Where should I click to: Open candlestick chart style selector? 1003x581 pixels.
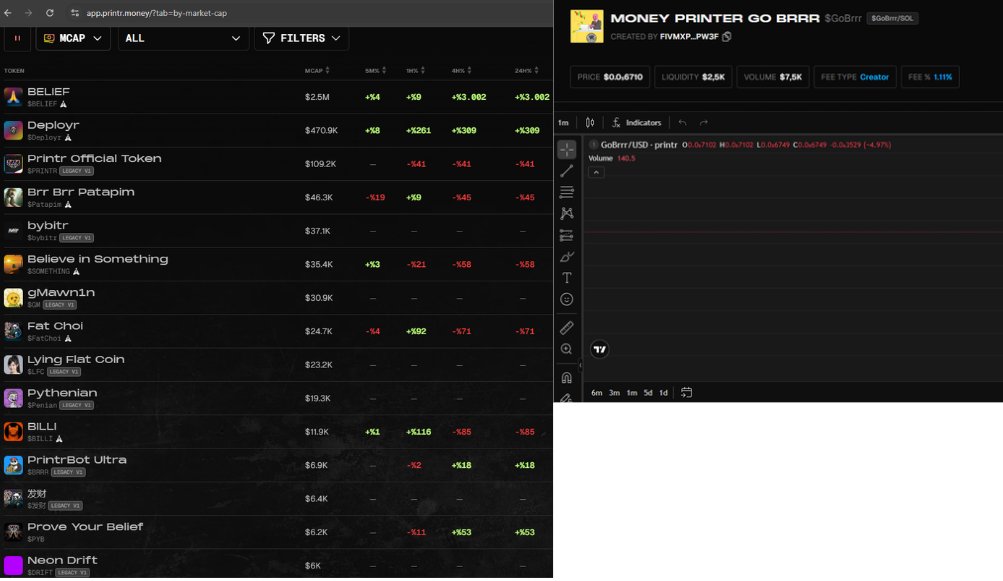(590, 122)
